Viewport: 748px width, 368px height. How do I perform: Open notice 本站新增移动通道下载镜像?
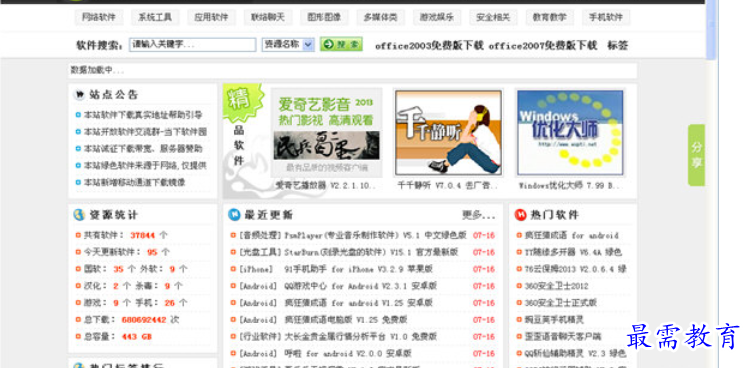pyautogui.click(x=135, y=182)
